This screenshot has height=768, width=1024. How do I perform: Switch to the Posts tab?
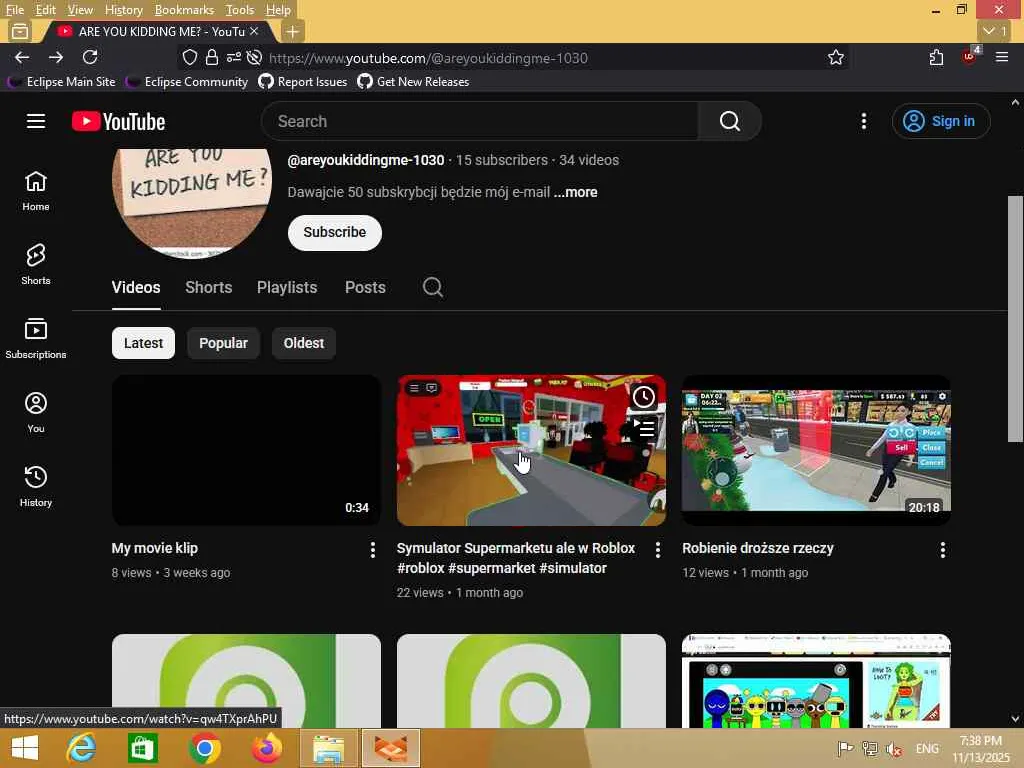[x=365, y=287]
